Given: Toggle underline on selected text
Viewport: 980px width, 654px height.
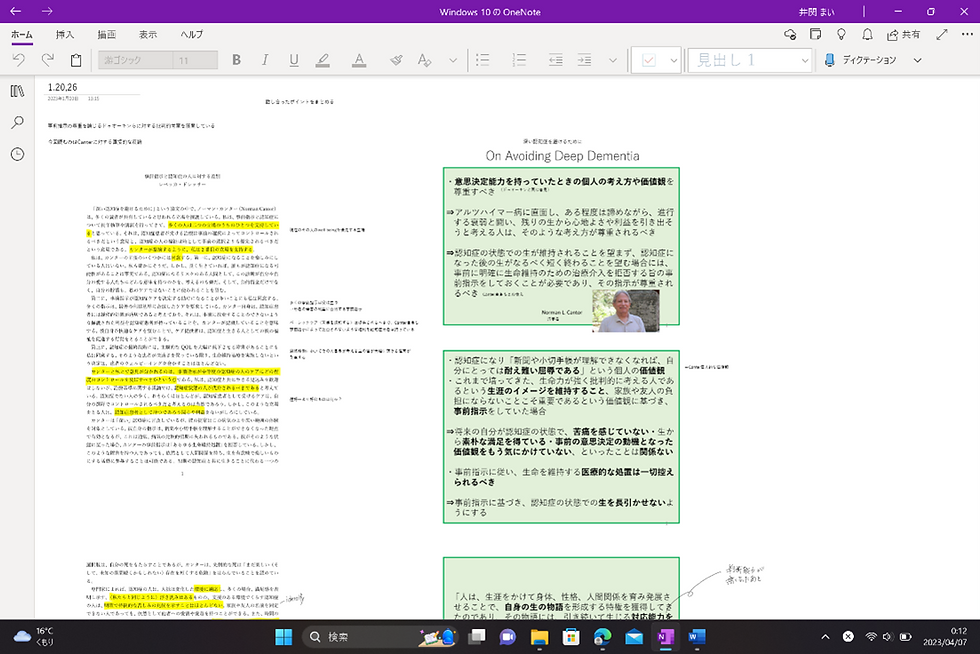Looking at the screenshot, I should [x=293, y=60].
